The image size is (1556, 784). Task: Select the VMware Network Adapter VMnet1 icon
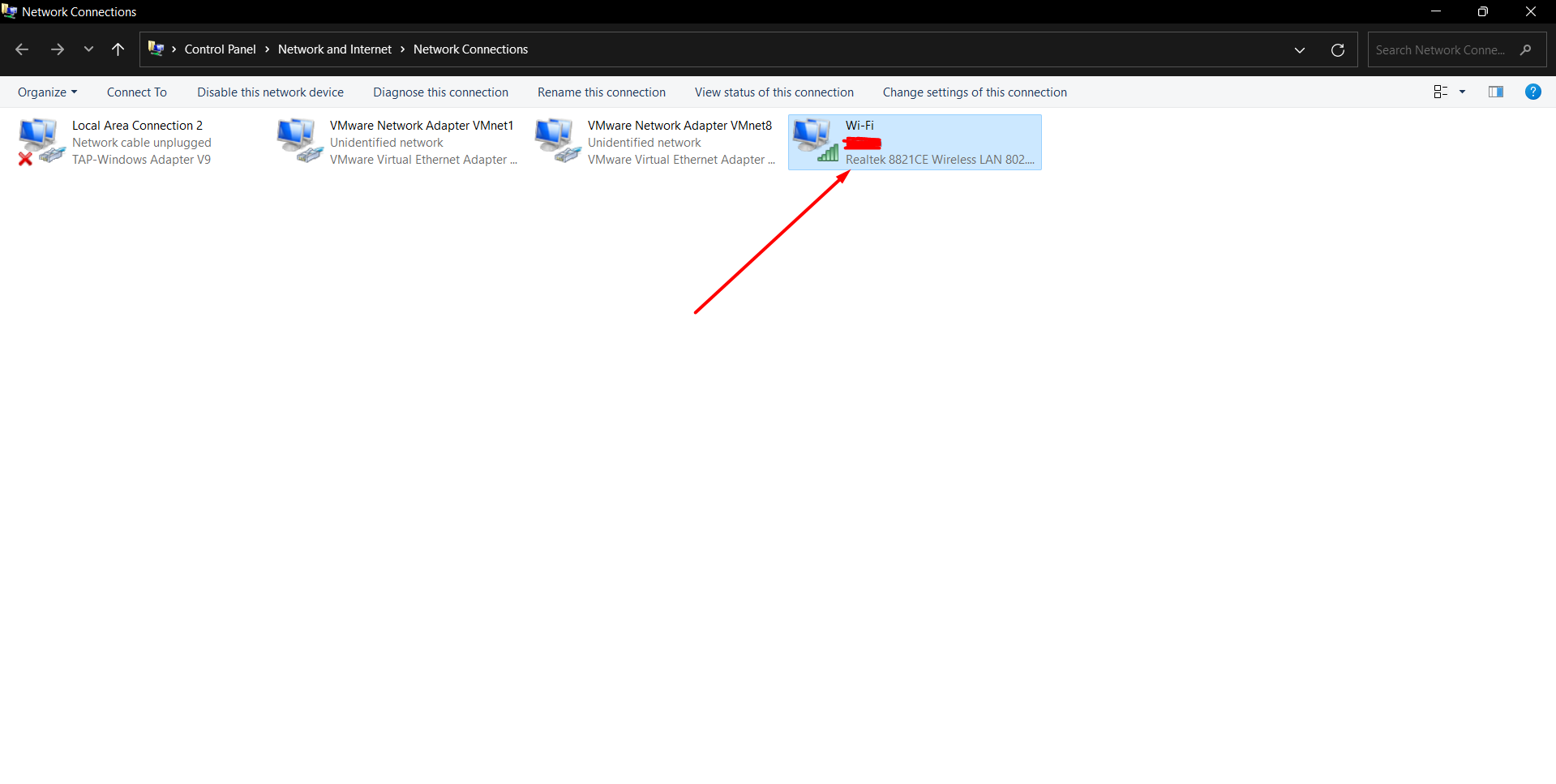299,141
